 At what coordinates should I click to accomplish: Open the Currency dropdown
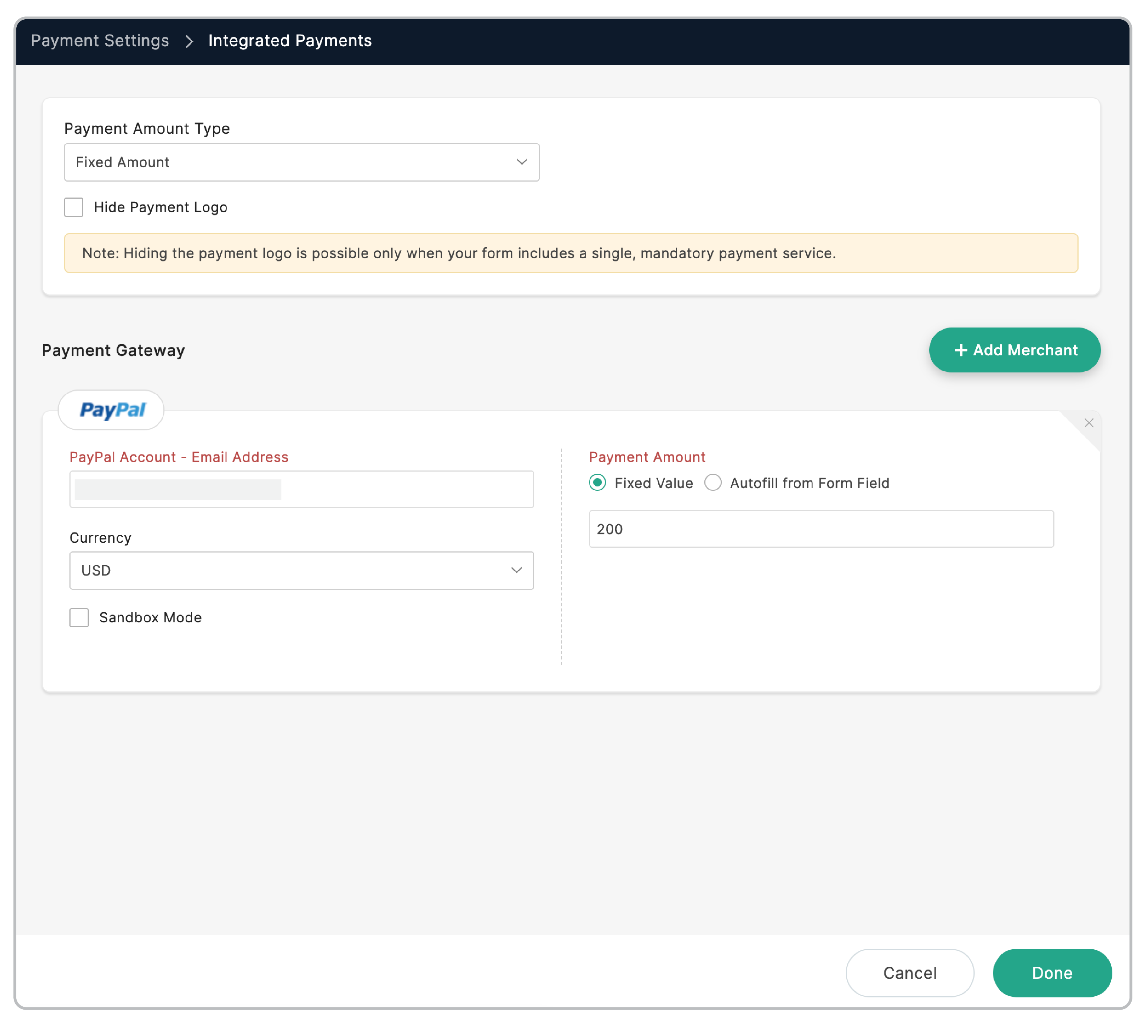click(x=302, y=570)
